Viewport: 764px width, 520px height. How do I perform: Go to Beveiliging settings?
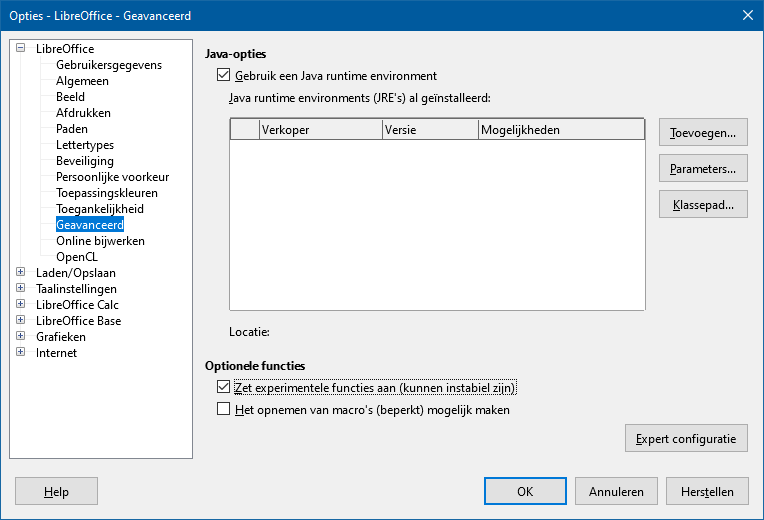pyautogui.click(x=85, y=161)
